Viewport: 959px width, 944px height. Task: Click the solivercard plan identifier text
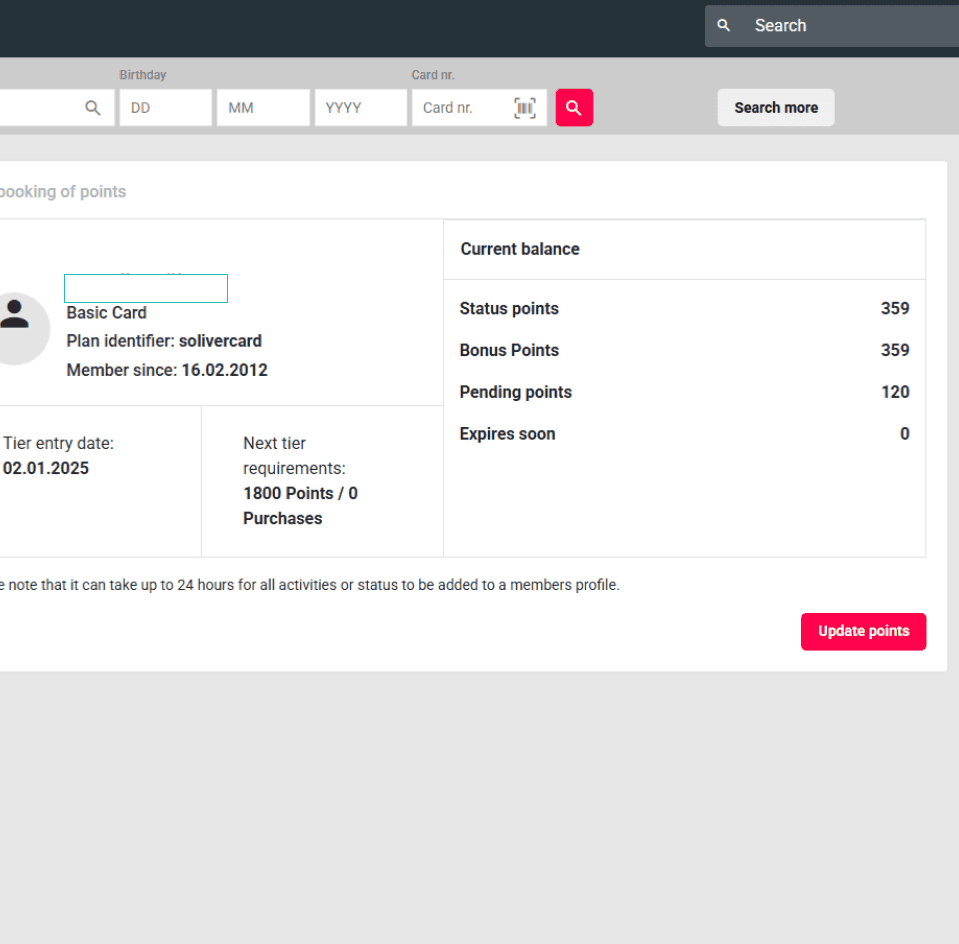pyautogui.click(x=220, y=340)
